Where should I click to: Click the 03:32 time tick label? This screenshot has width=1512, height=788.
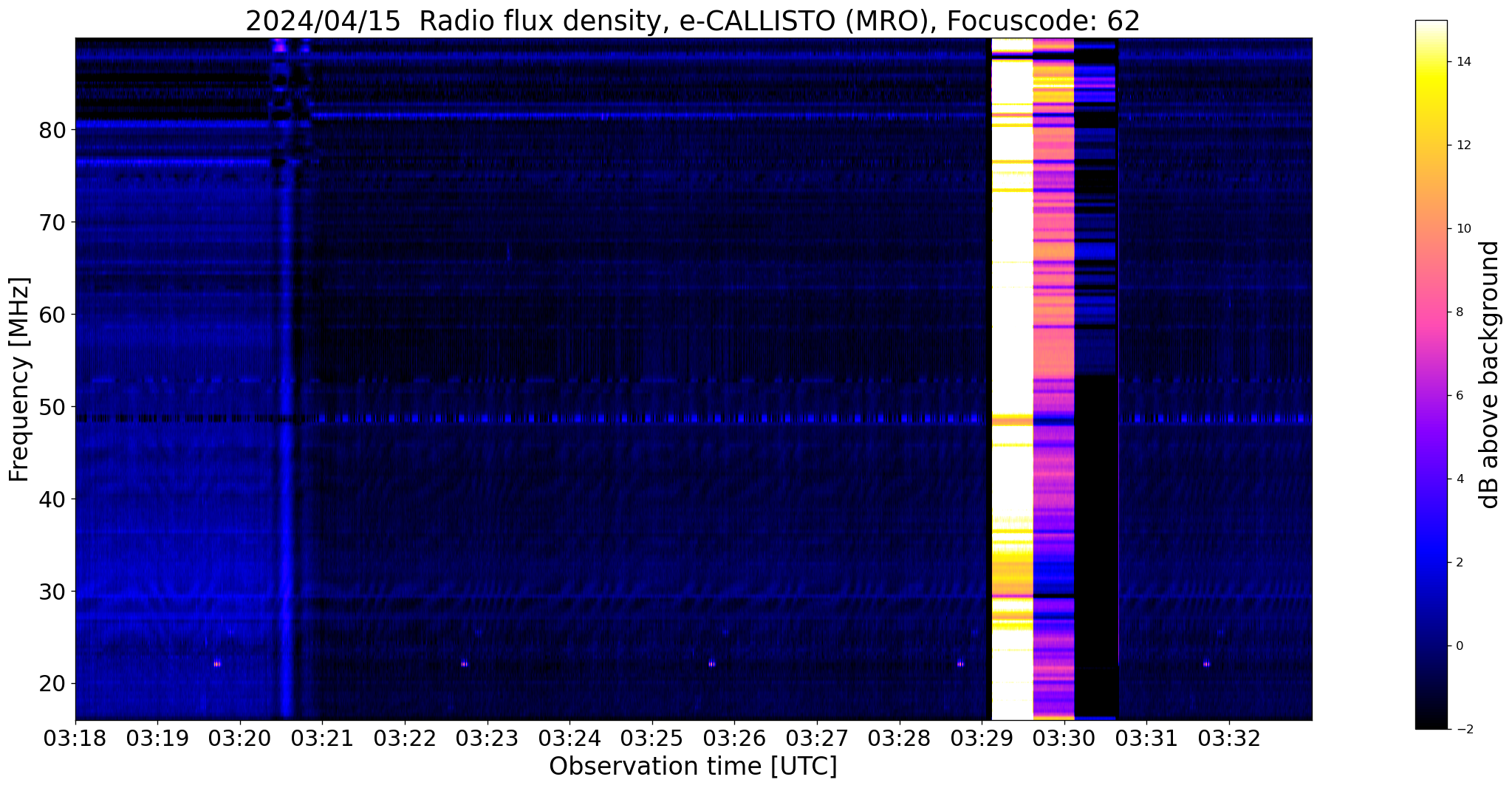1229,738
